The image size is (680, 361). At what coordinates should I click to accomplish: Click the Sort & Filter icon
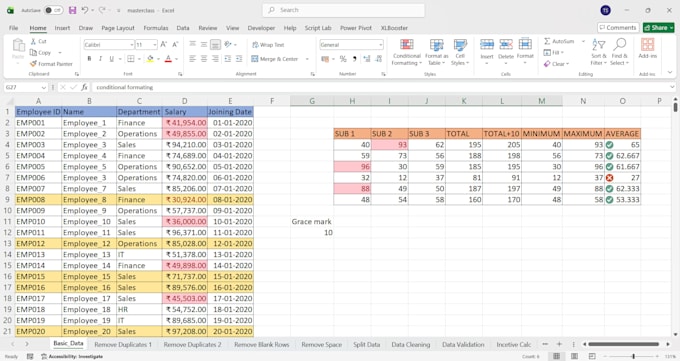[x=598, y=44]
